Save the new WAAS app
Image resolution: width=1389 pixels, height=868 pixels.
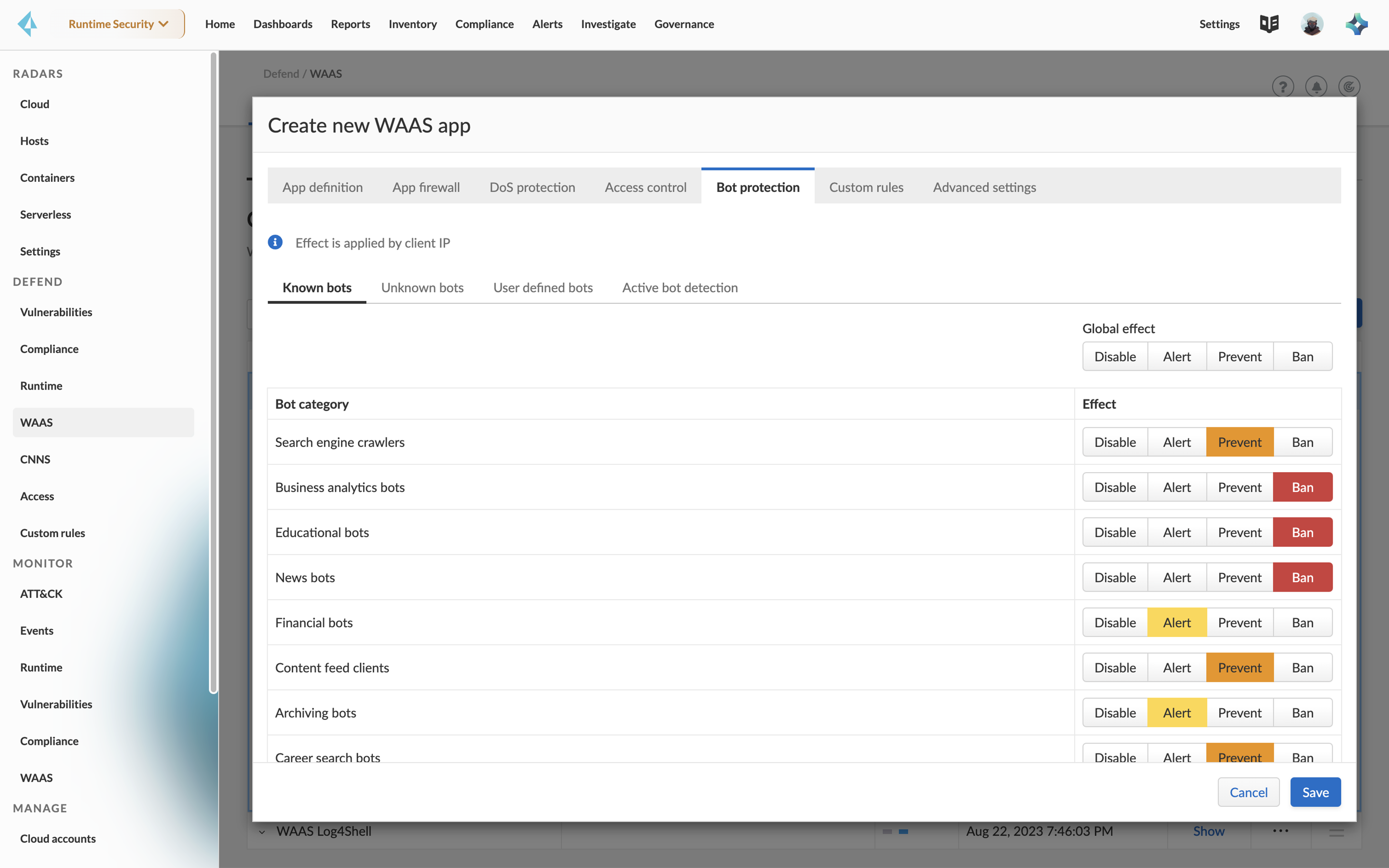tap(1315, 792)
